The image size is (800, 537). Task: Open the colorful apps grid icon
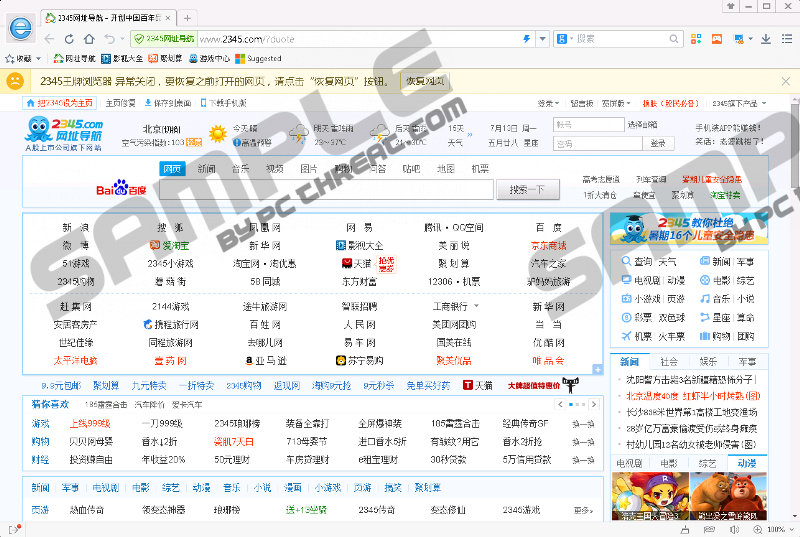click(696, 39)
